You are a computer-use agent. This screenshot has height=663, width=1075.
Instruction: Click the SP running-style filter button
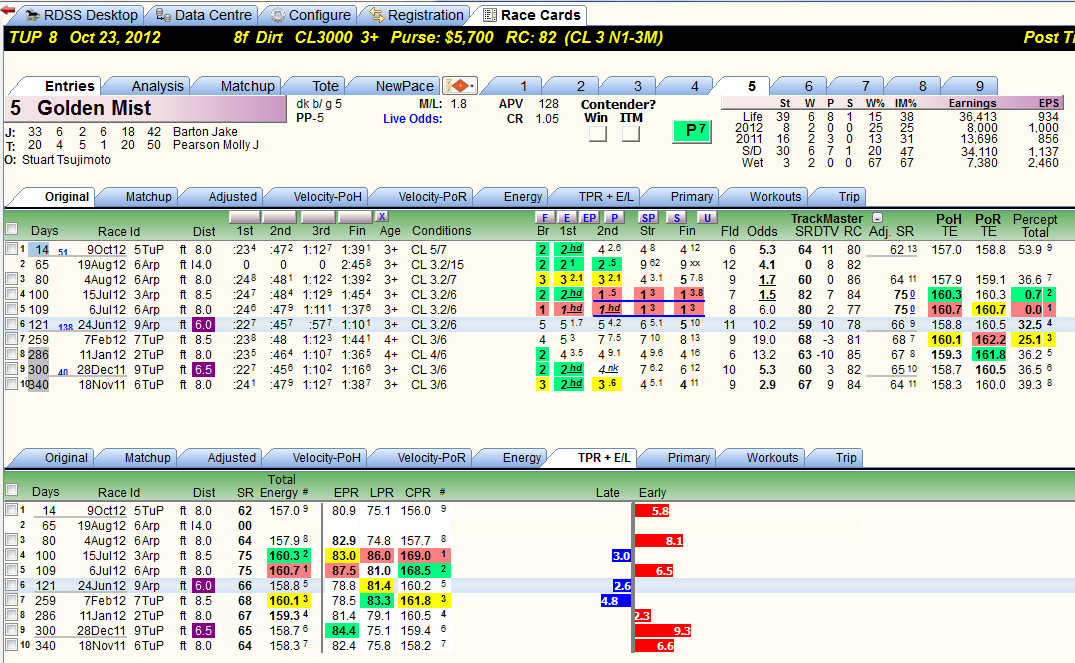pyautogui.click(x=648, y=218)
